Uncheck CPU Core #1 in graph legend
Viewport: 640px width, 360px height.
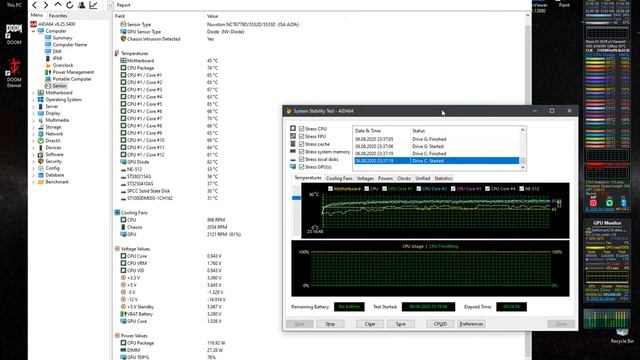pyautogui.click(x=384, y=189)
